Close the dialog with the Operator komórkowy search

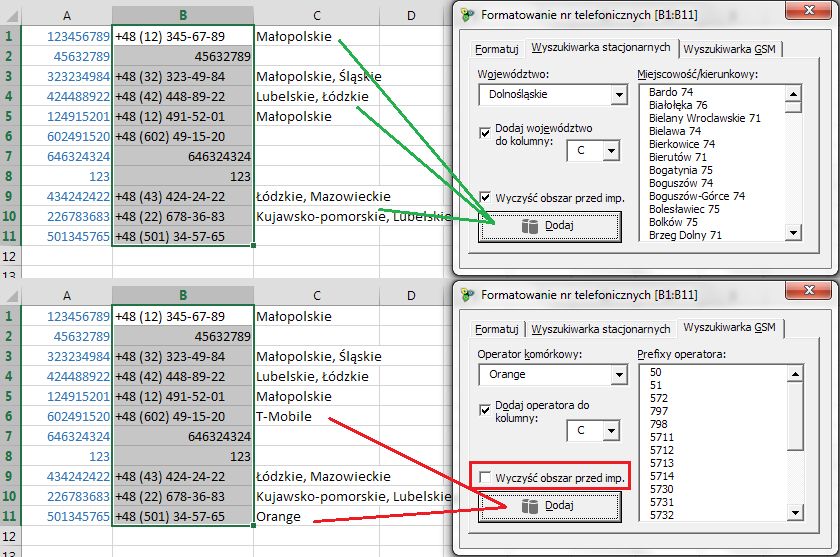tap(809, 290)
